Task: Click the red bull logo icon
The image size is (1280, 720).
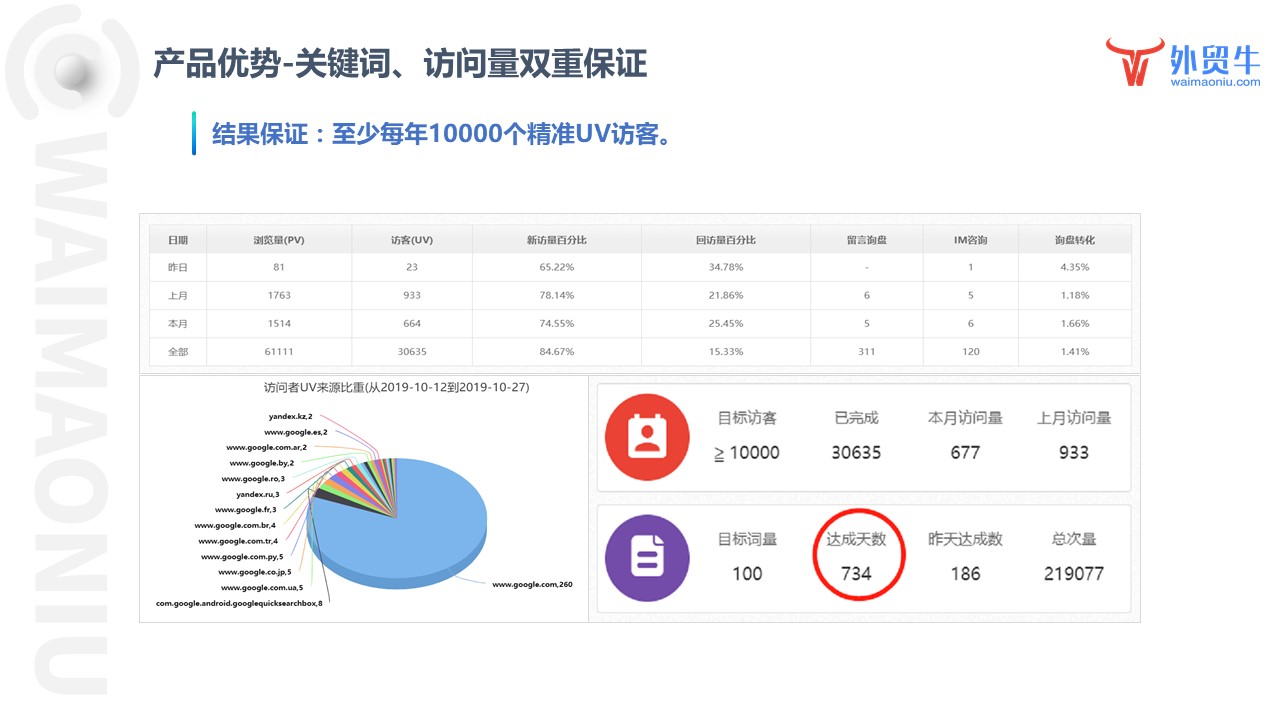Action: tap(1135, 62)
